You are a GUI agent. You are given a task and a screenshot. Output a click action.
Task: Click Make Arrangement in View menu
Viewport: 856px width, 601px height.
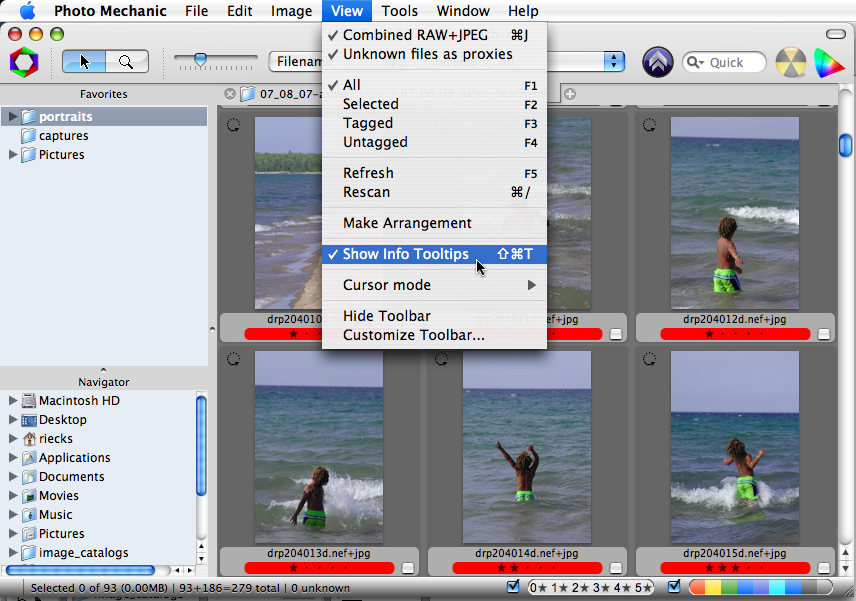[407, 223]
